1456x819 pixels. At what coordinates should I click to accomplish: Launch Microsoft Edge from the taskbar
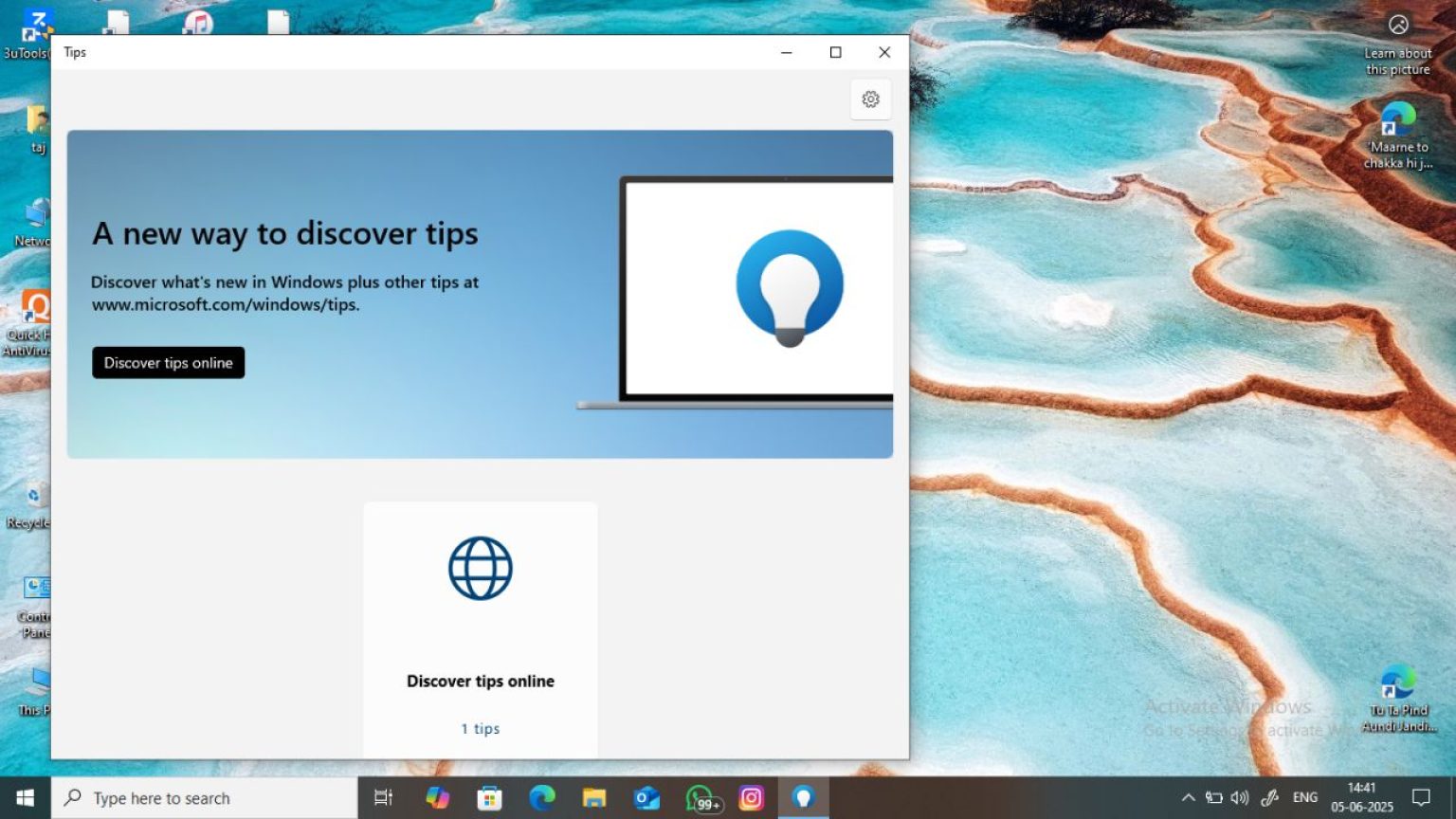[541, 798]
